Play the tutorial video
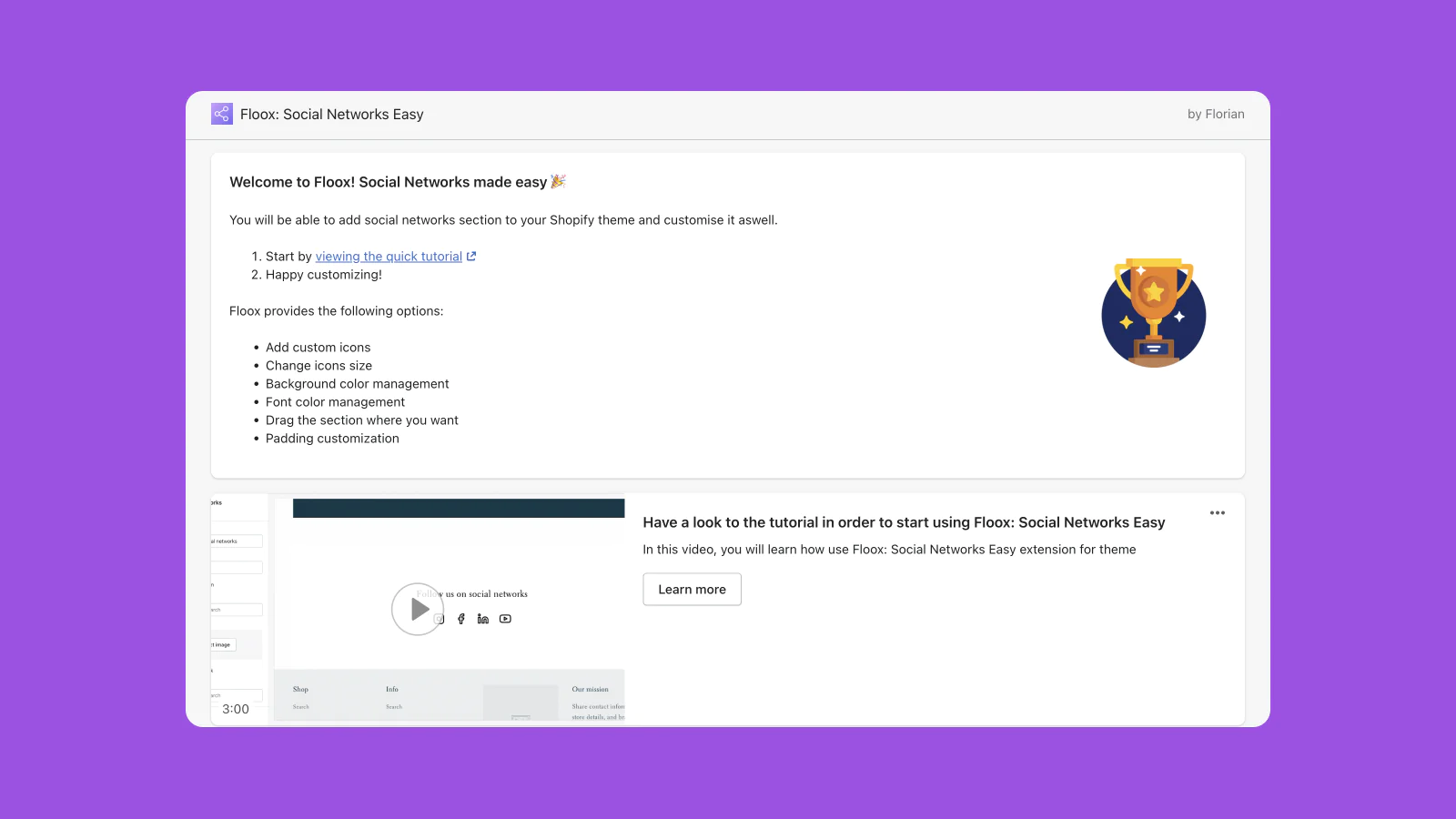Screen dimensions: 1456x819 (x=418, y=609)
